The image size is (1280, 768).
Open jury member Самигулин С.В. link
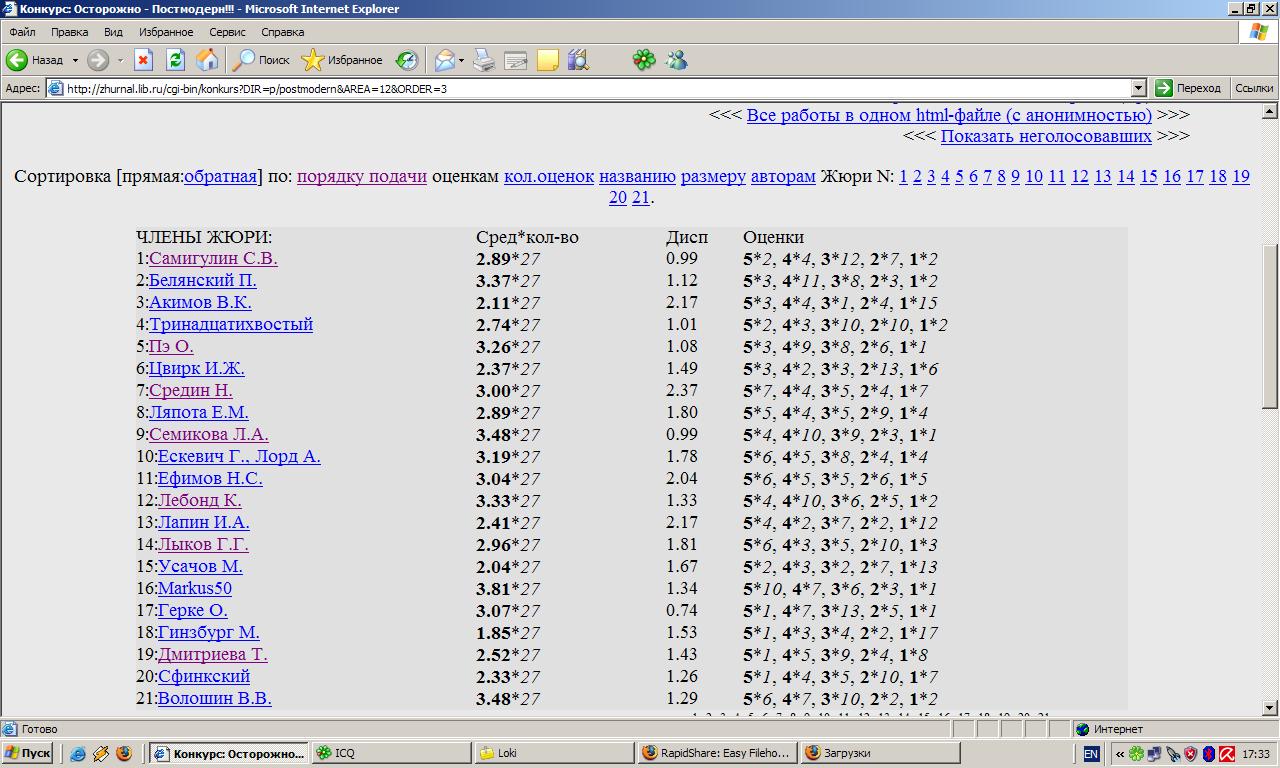click(213, 258)
